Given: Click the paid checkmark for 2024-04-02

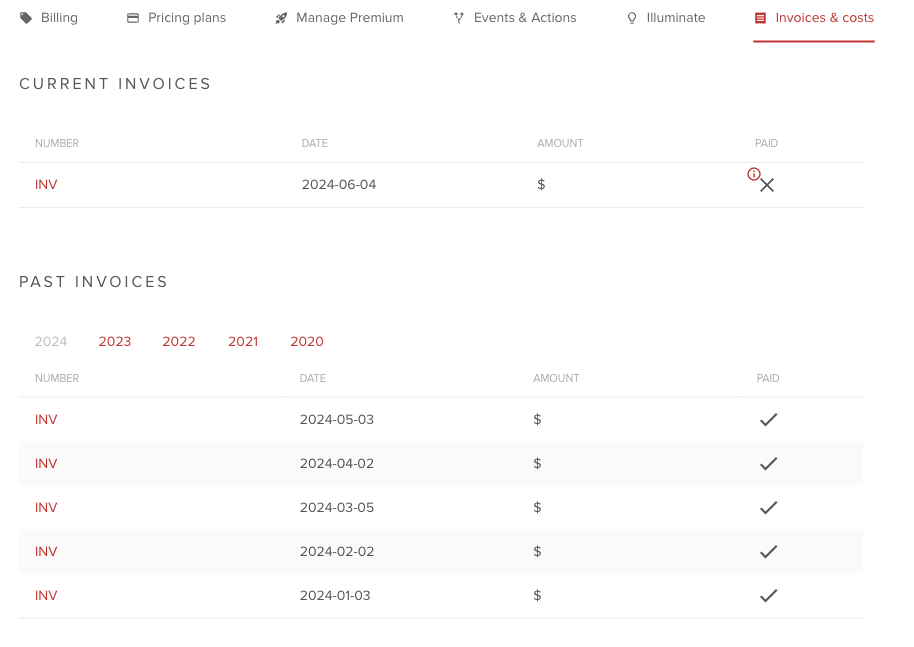Looking at the screenshot, I should (768, 463).
